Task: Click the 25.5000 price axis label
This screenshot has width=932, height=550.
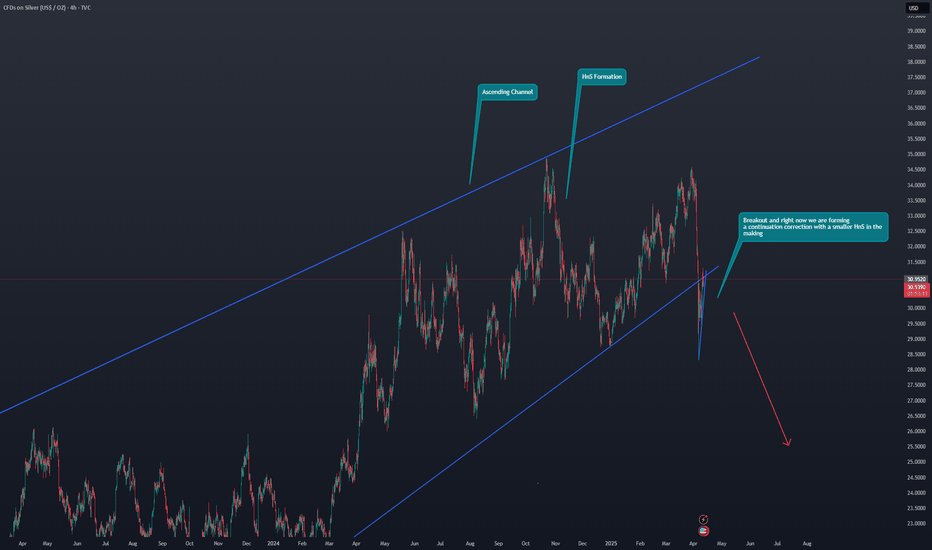Action: tap(916, 447)
